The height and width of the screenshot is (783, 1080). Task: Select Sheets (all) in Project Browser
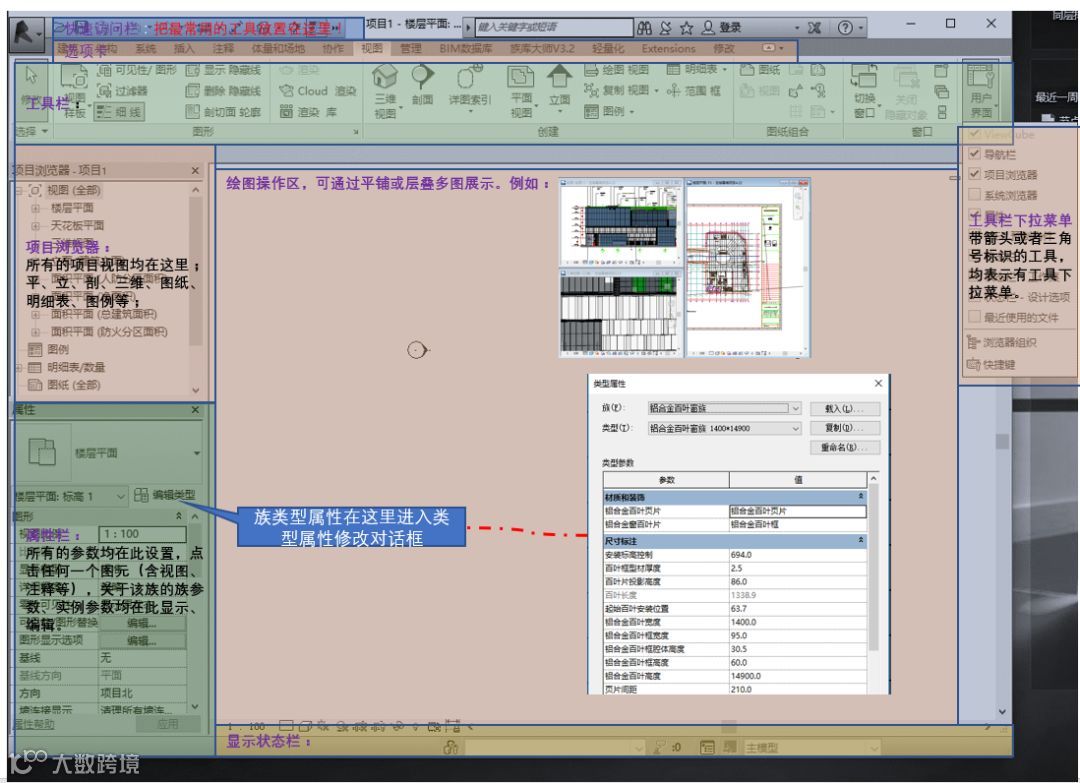pyautogui.click(x=74, y=385)
